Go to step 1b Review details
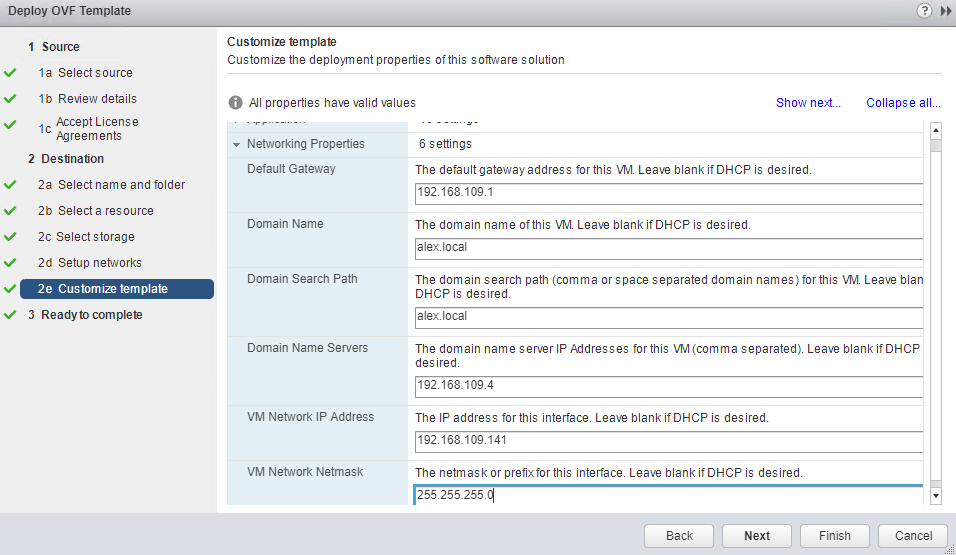The width and height of the screenshot is (956, 555). pos(97,99)
